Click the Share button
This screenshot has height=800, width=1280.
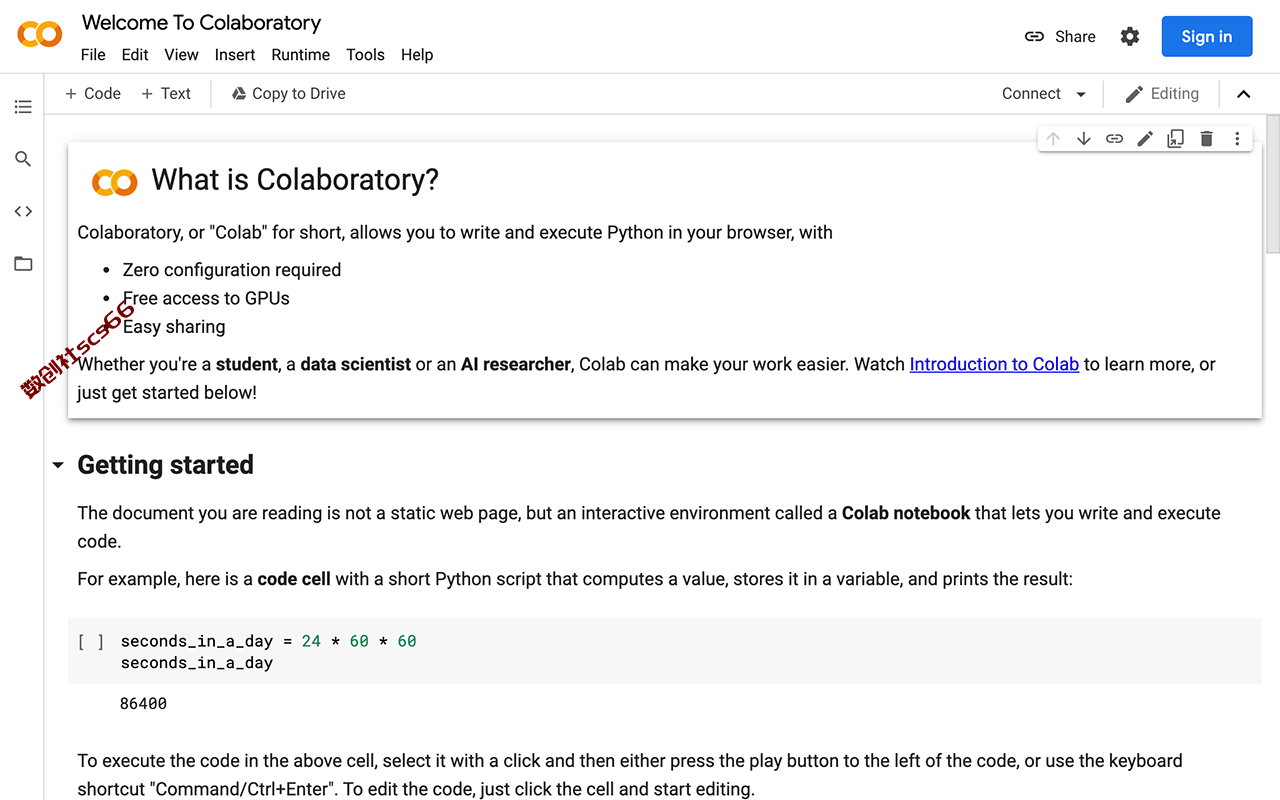[x=1060, y=36]
